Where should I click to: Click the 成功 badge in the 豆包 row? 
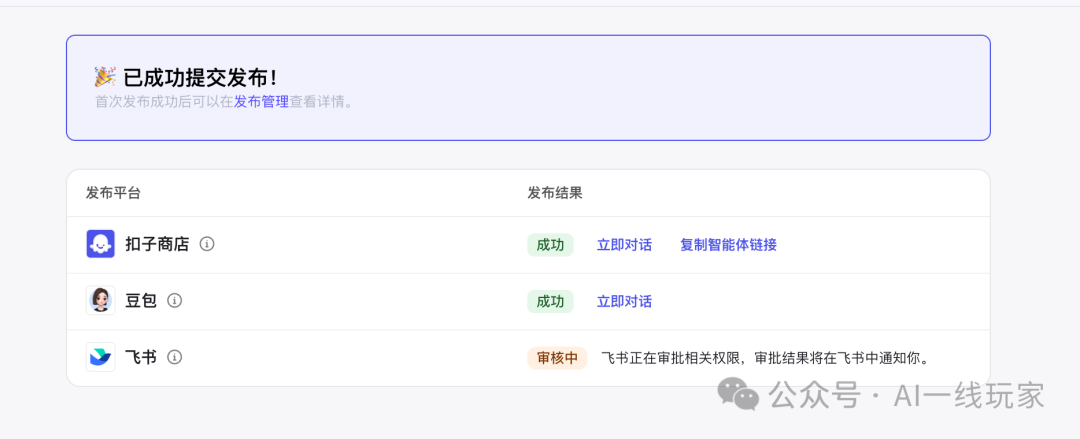(550, 301)
